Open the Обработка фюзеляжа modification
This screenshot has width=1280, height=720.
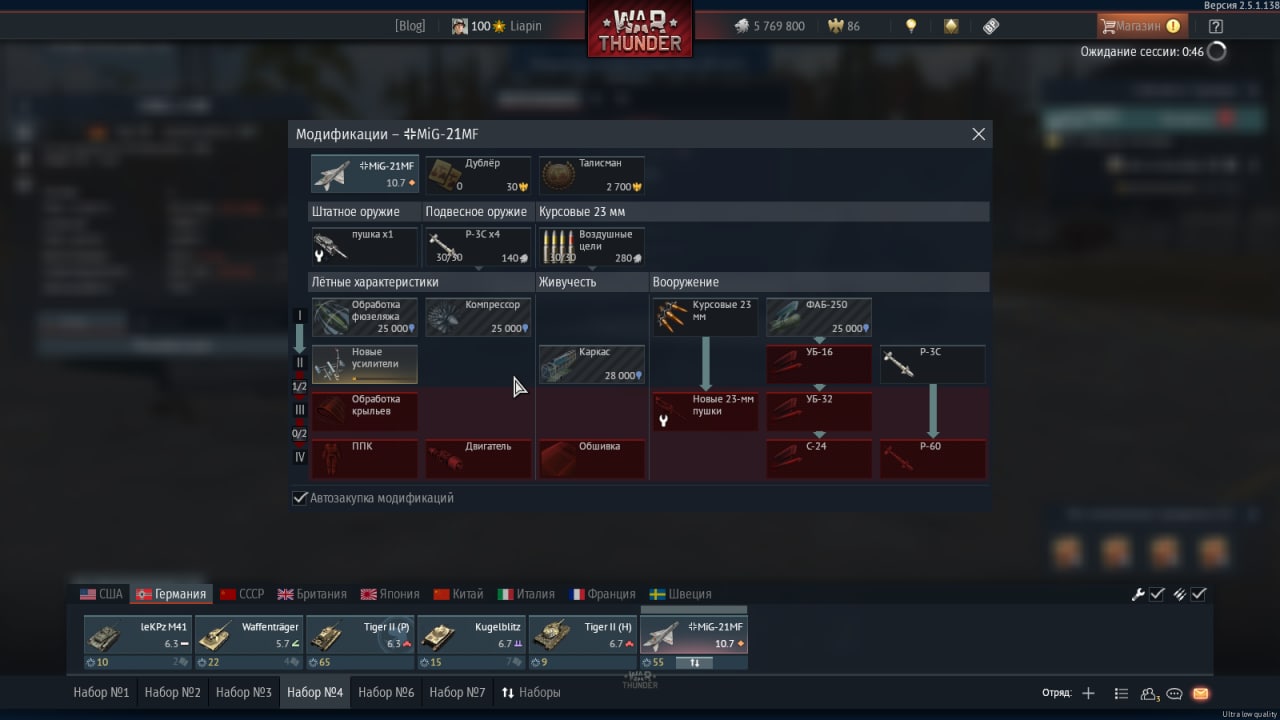pyautogui.click(x=364, y=317)
